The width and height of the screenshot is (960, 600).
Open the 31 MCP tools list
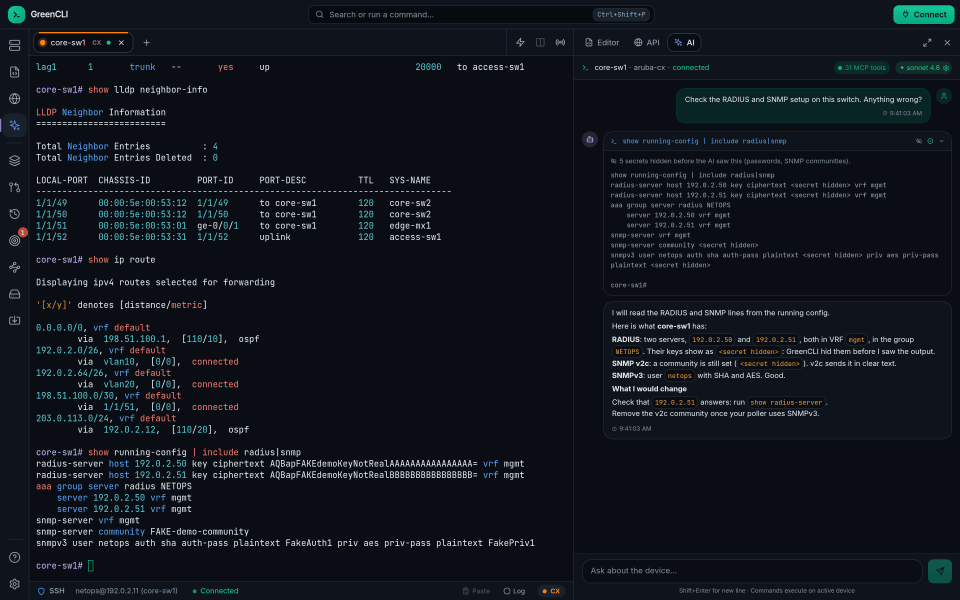(x=861, y=67)
